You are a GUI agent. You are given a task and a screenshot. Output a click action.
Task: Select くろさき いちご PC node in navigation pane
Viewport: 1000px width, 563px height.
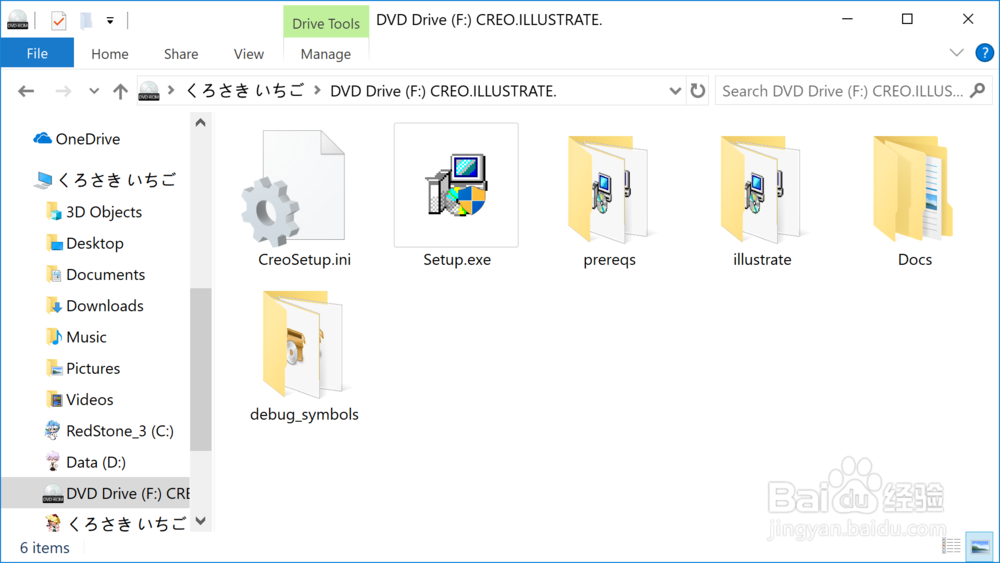(105, 180)
